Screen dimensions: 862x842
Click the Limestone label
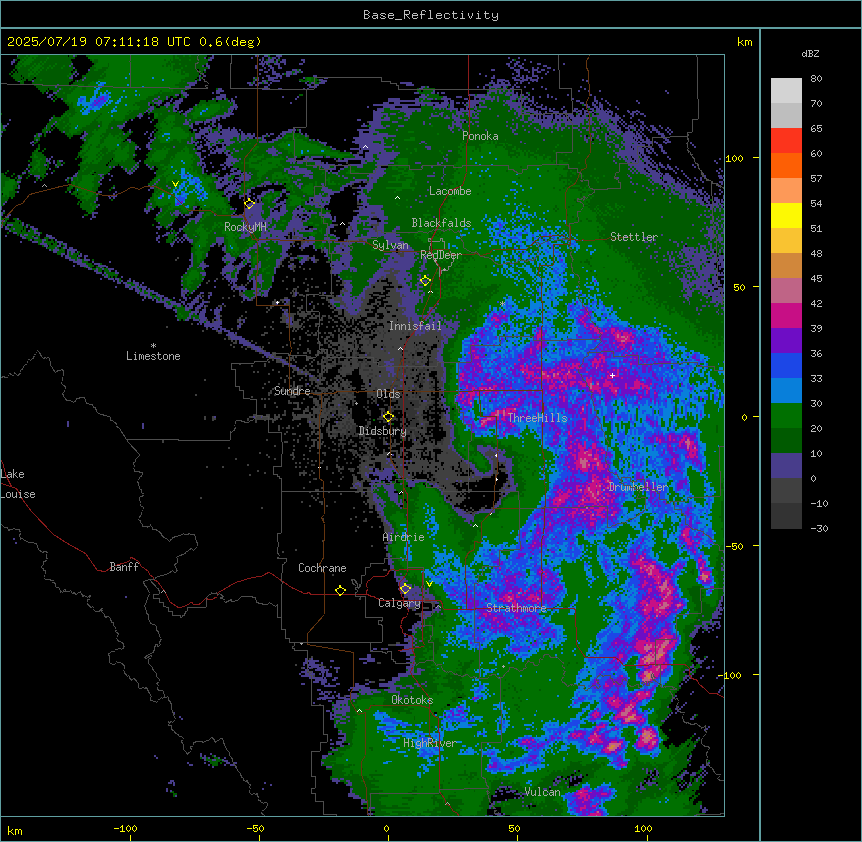153,356
